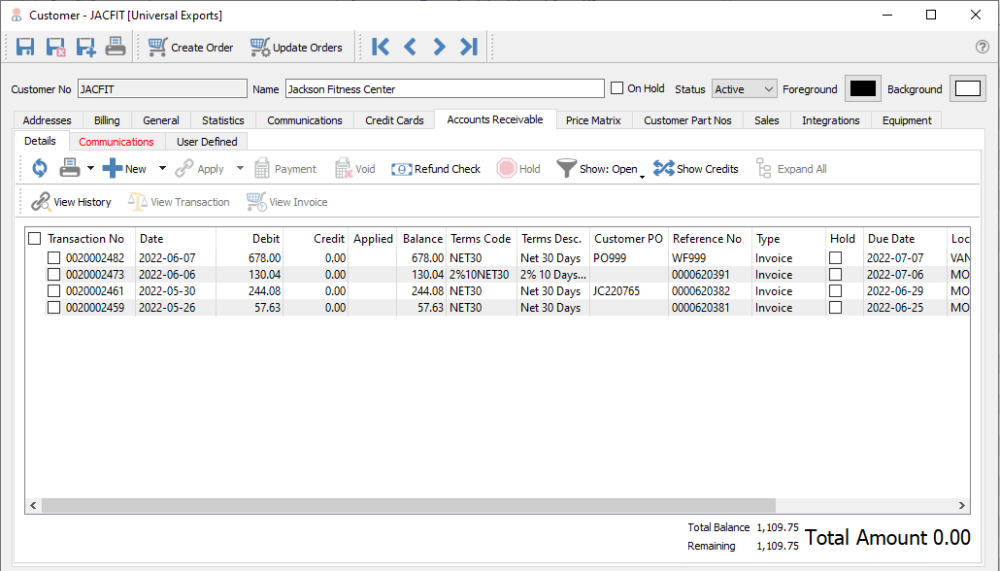Viewport: 1000px width, 571px height.
Task: Click the help question mark icon
Action: pos(982,47)
